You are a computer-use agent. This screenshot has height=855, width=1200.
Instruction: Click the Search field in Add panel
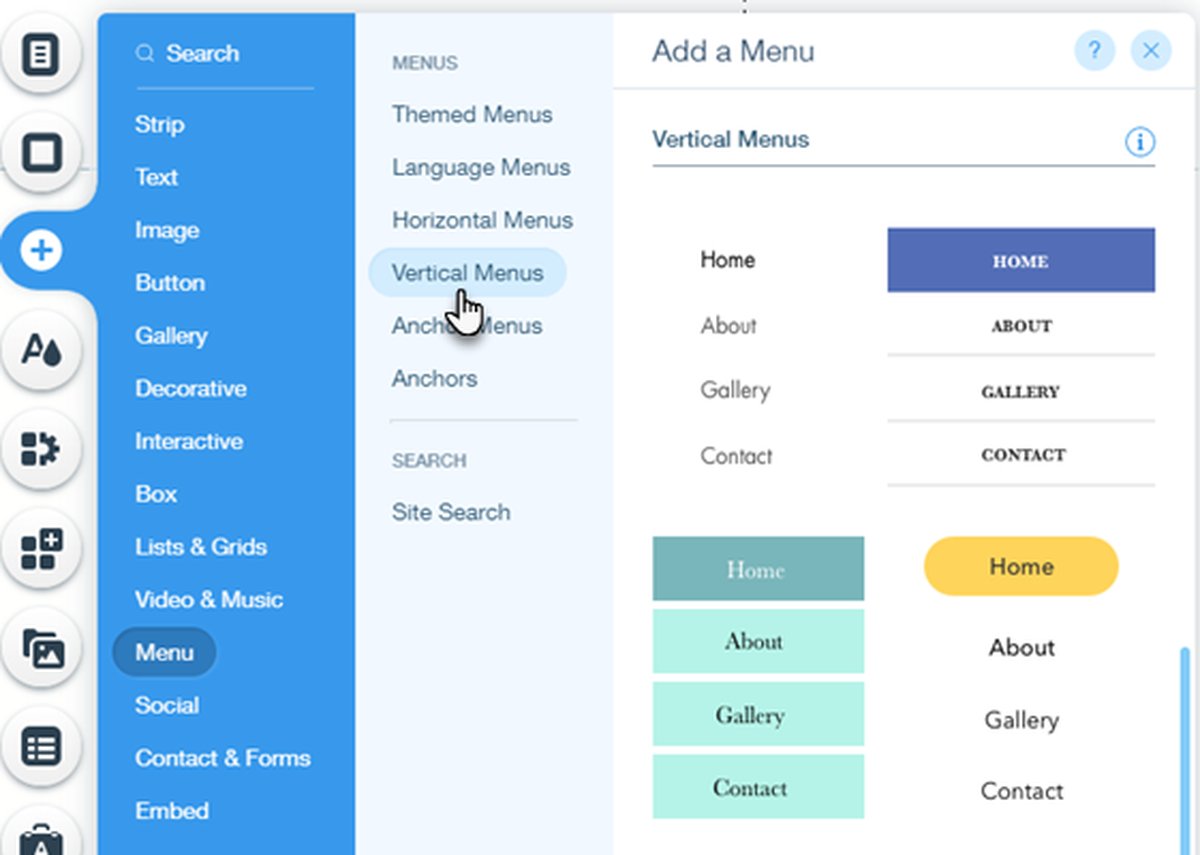[x=224, y=54]
